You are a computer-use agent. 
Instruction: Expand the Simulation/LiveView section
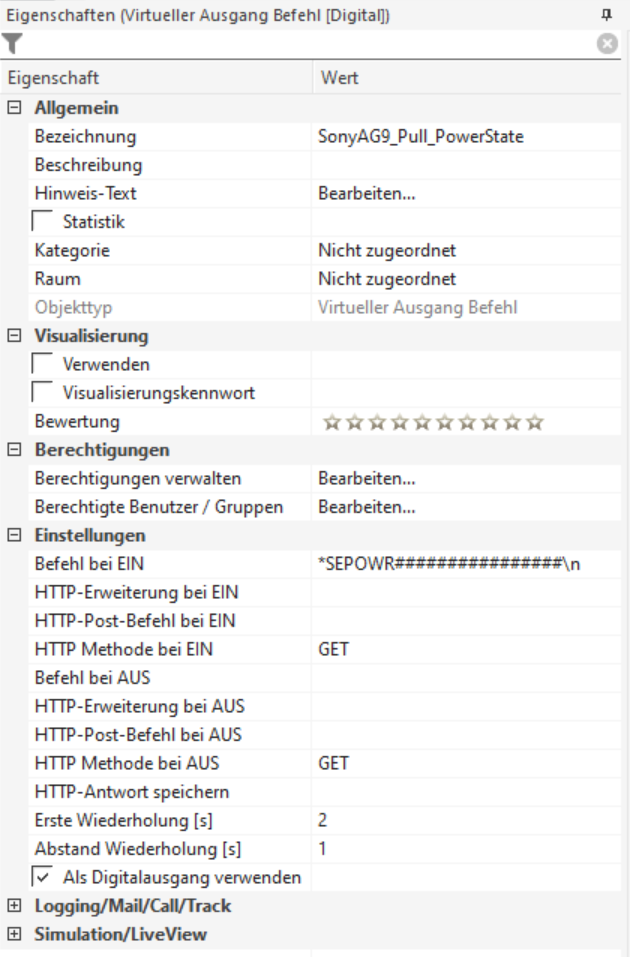coord(12,934)
